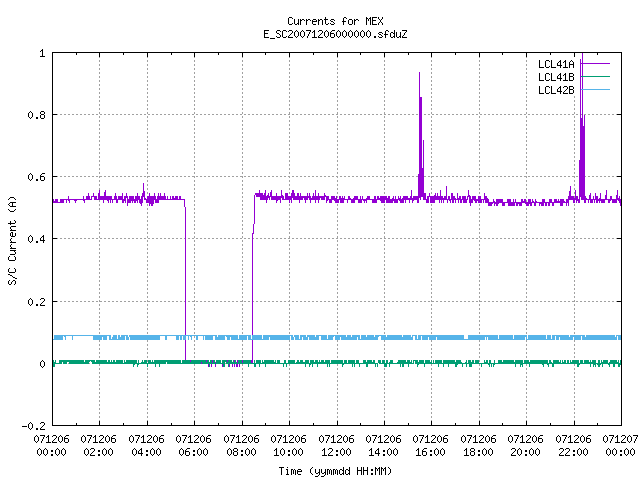Viewport: 640px width, 480px height.
Task: Click the x-axis tick 071206 14:00
Action: 383,446
